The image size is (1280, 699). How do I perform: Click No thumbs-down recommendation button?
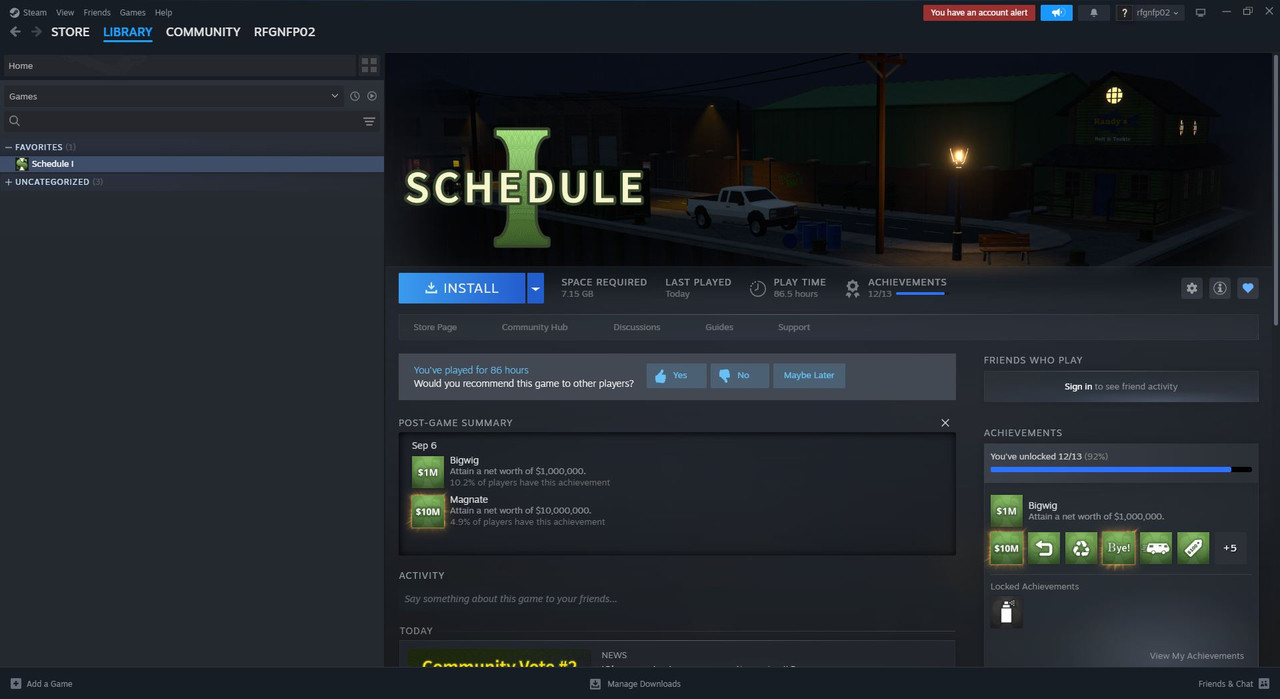[x=739, y=375]
